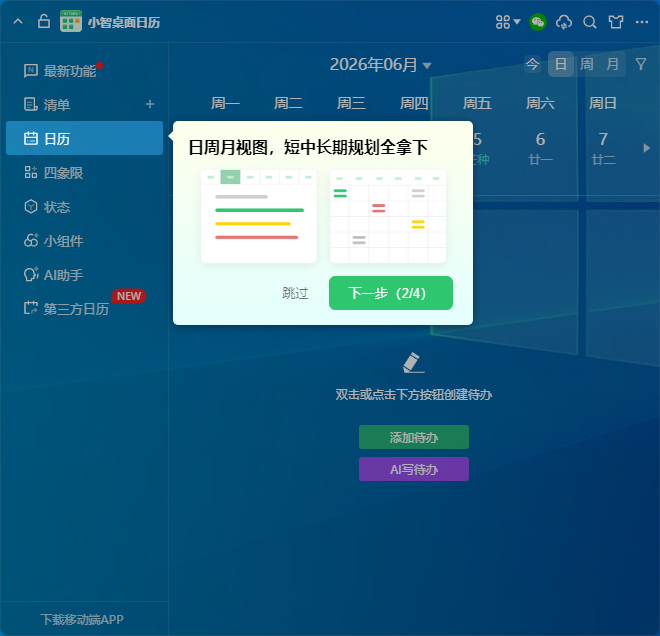Open the WeChat icon

point(538,22)
